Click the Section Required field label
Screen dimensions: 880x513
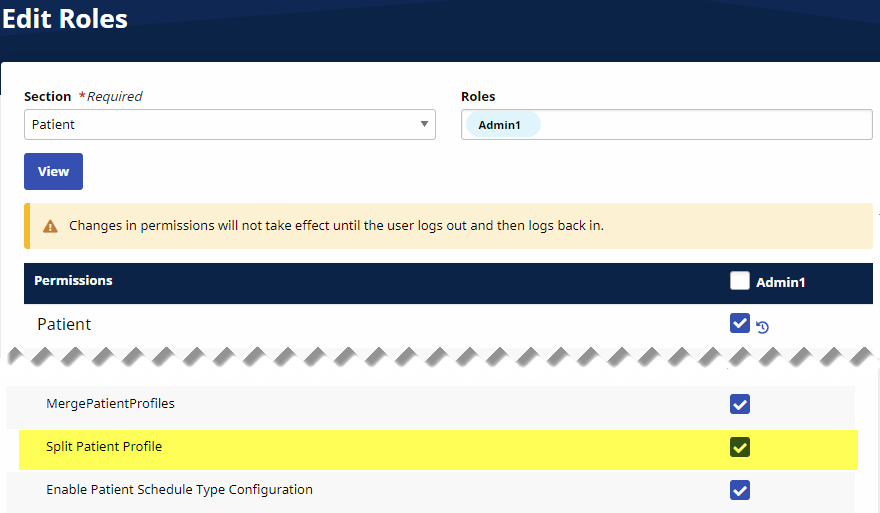83,97
